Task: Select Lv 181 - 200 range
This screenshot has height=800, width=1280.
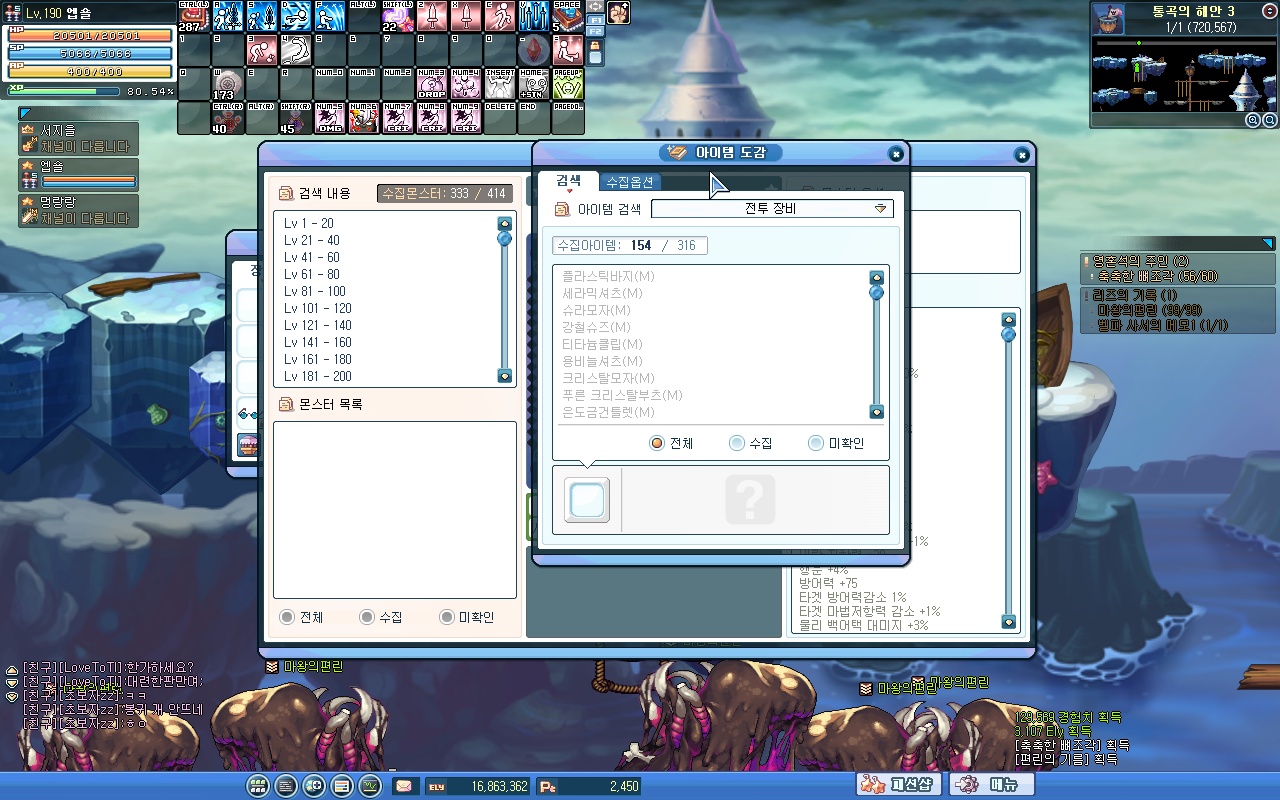Action: pos(317,376)
